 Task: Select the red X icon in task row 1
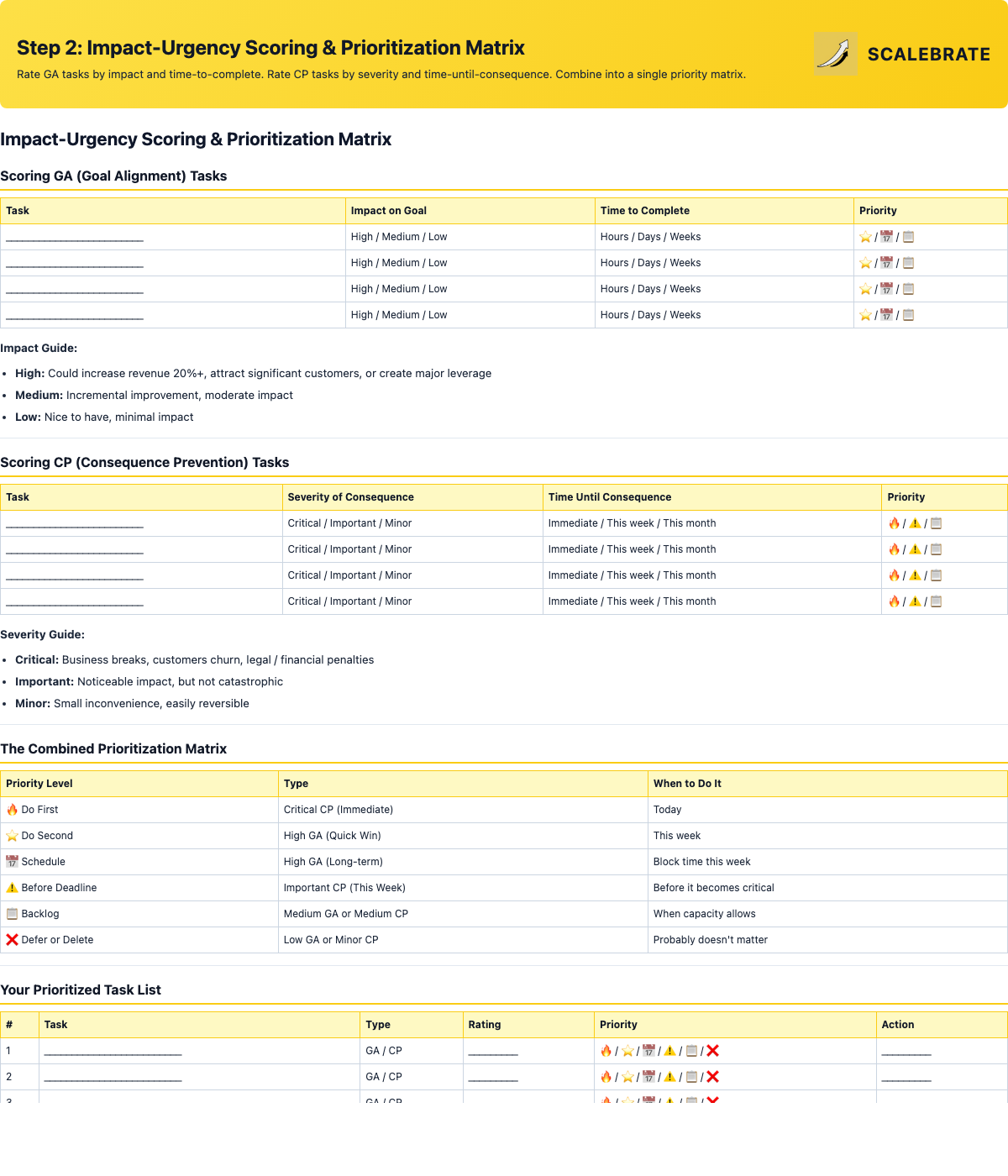point(712,1051)
